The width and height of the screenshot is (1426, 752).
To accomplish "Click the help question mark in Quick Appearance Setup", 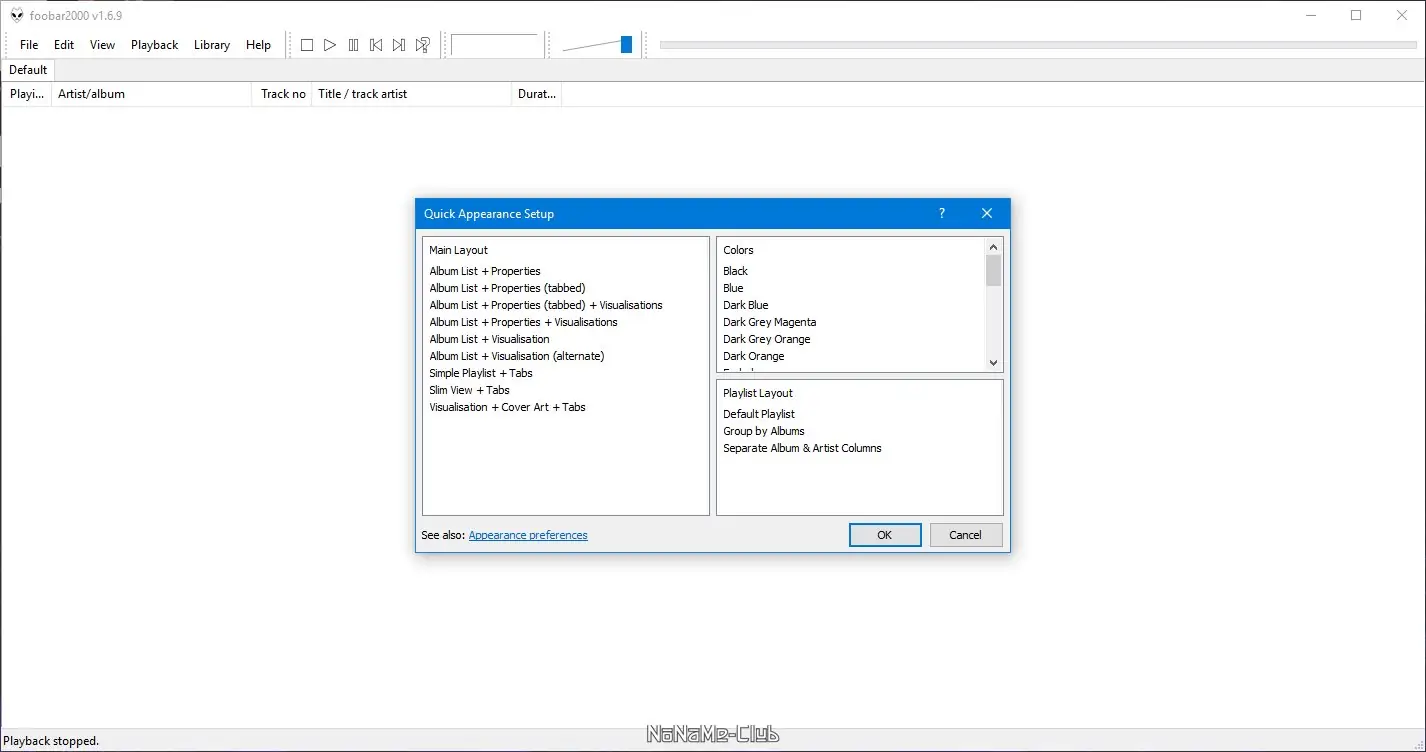I will click(941, 213).
